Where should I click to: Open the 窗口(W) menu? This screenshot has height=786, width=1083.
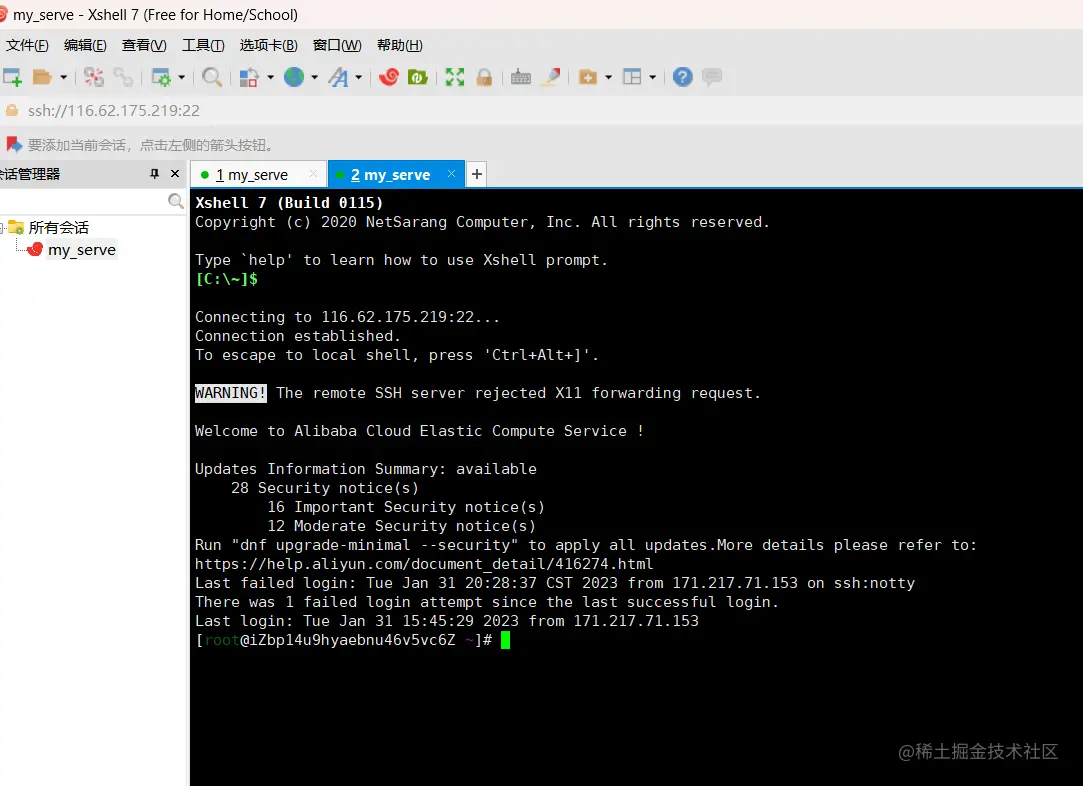(x=337, y=46)
